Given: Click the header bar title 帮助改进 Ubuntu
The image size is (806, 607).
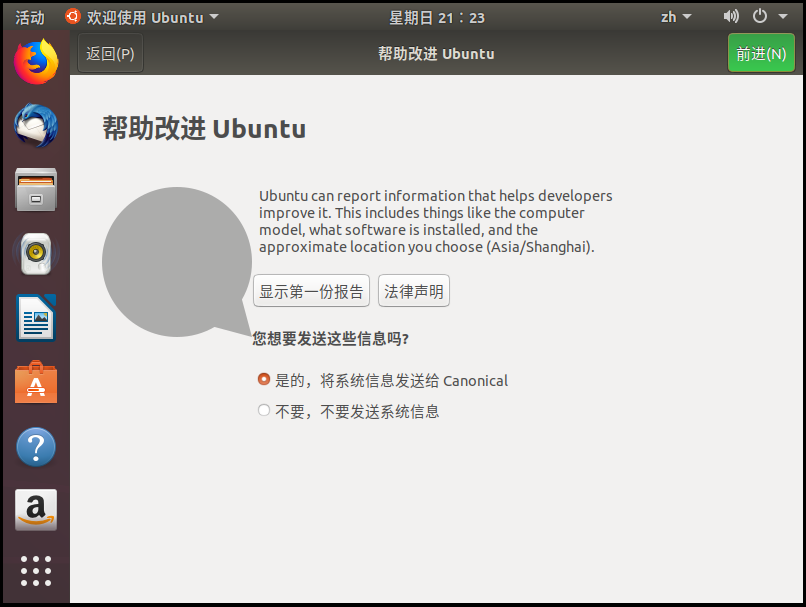Looking at the screenshot, I should pyautogui.click(x=436, y=53).
